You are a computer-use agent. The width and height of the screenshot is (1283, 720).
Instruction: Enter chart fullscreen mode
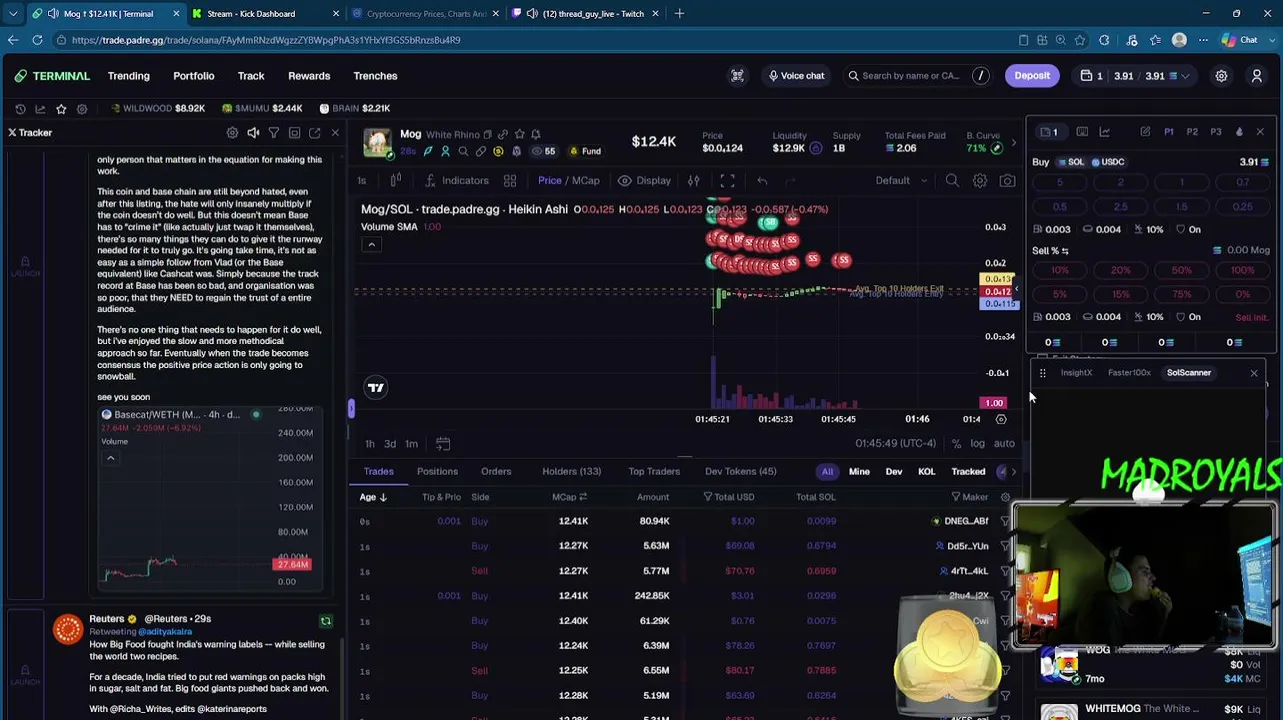point(727,181)
